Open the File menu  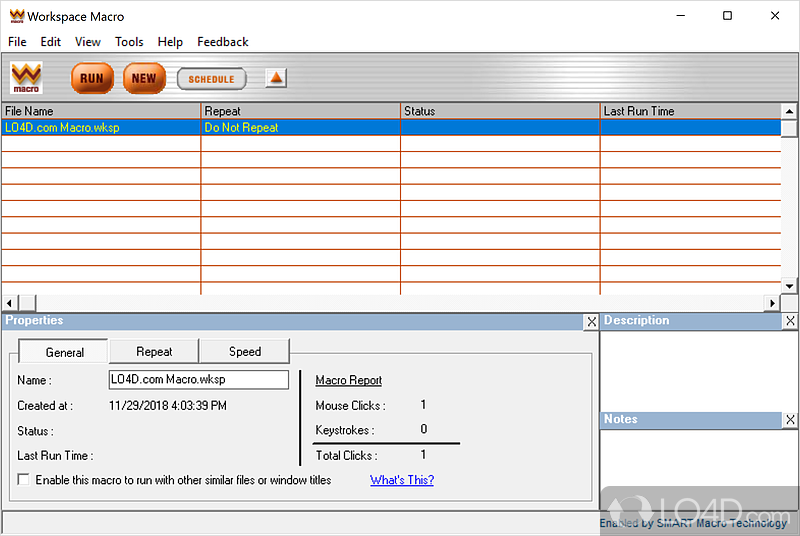tap(17, 42)
